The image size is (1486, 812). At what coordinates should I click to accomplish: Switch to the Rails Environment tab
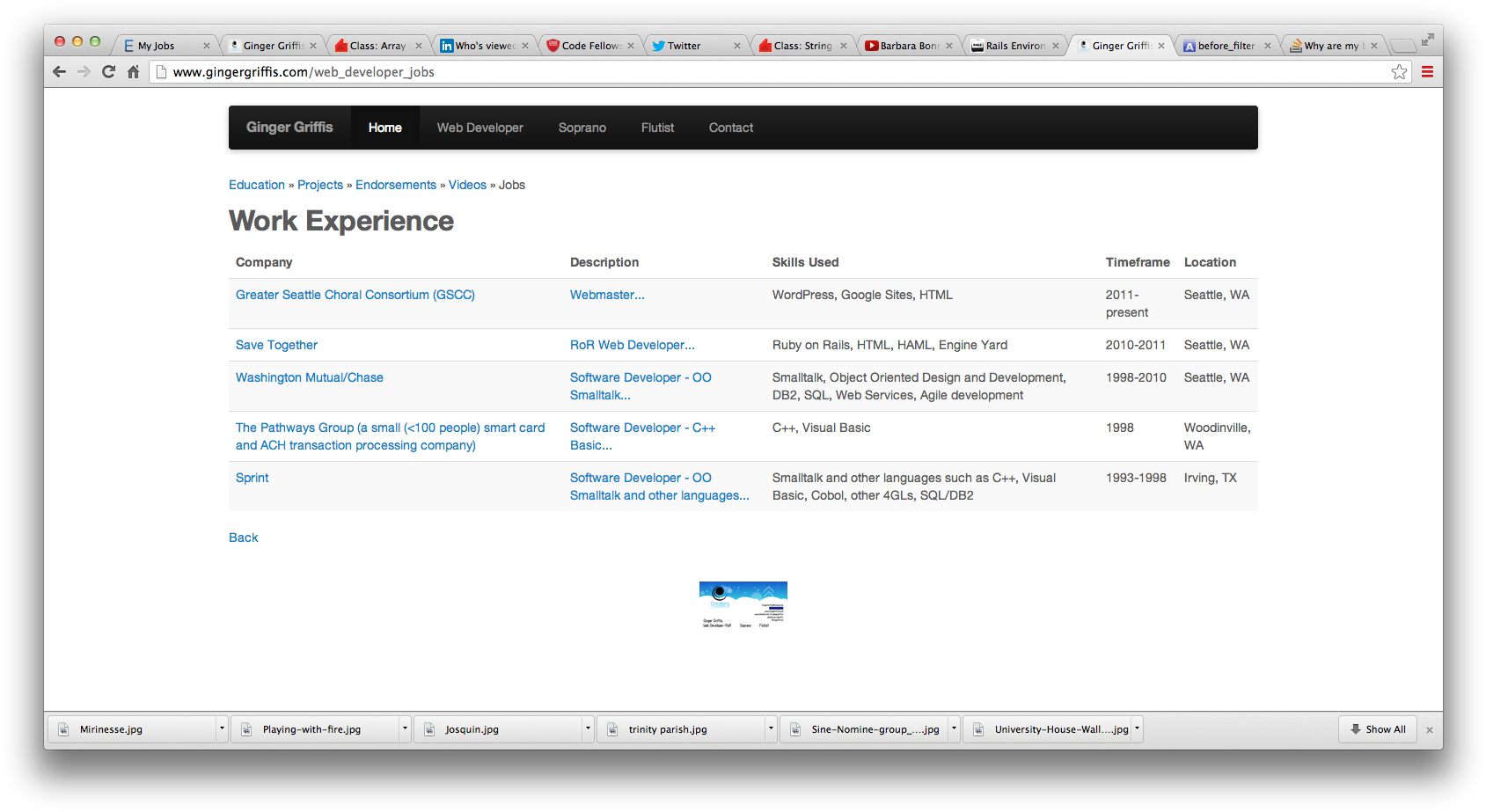pyautogui.click(x=1014, y=46)
